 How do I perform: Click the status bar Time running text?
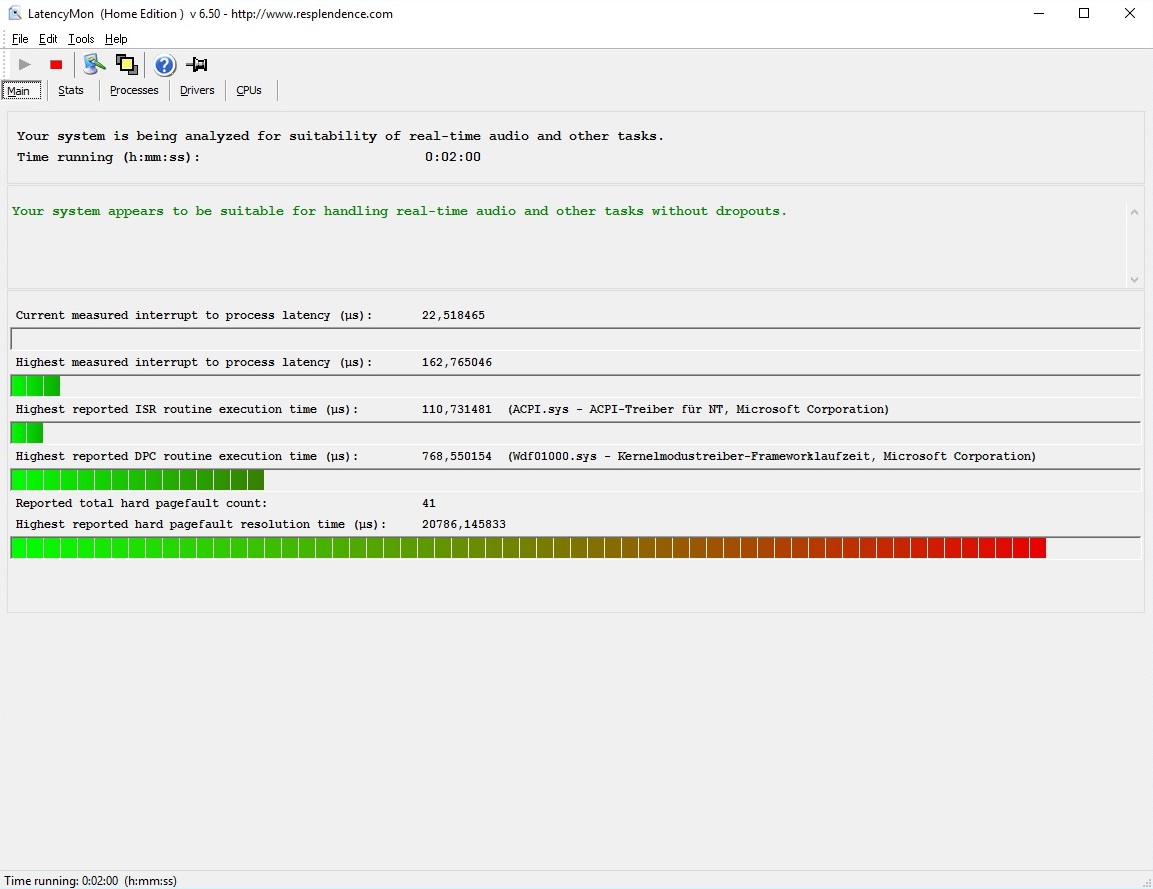90,881
